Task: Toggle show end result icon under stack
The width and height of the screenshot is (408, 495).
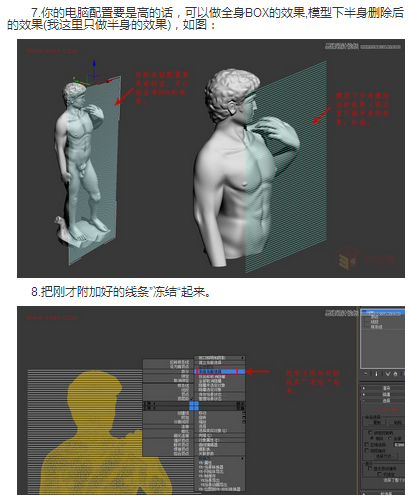Action: click(x=376, y=374)
